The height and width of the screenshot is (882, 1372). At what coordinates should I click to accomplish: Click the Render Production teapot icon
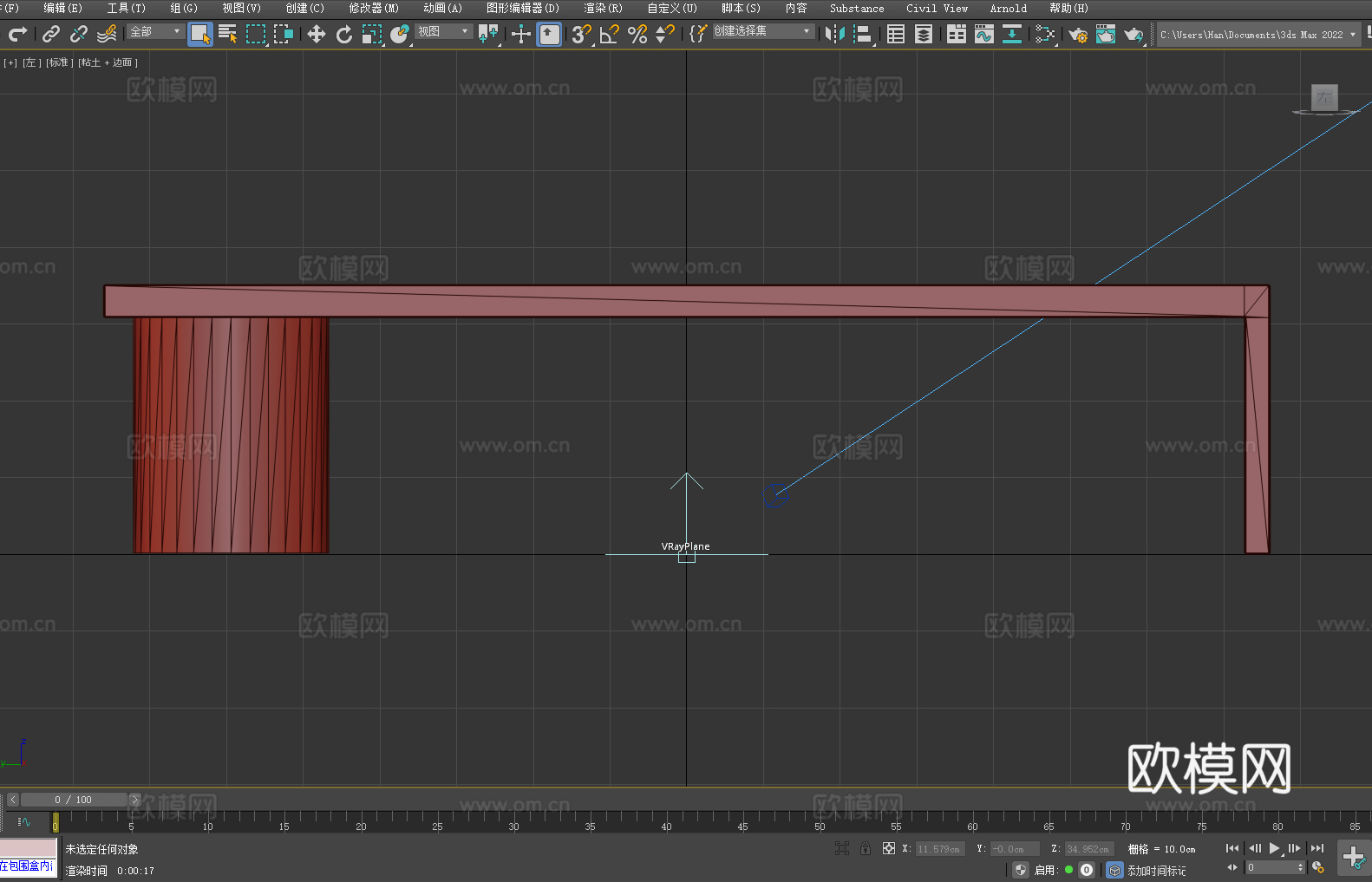[x=1134, y=34]
